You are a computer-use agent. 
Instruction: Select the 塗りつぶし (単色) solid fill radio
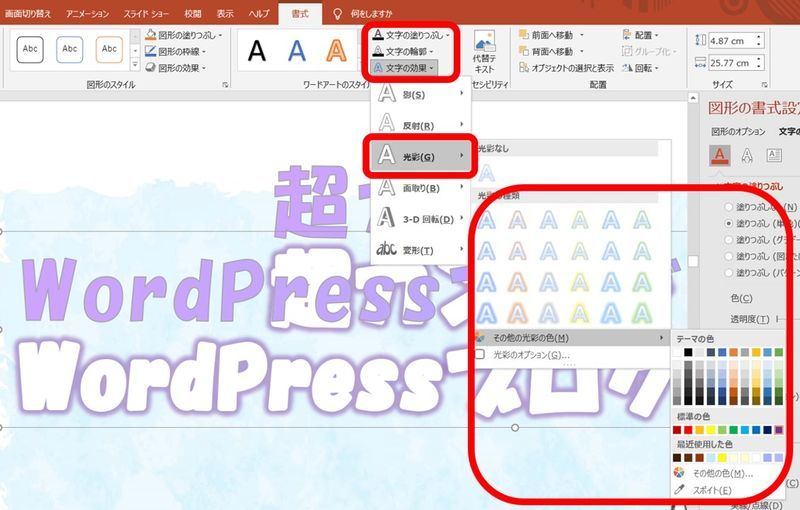click(729, 223)
